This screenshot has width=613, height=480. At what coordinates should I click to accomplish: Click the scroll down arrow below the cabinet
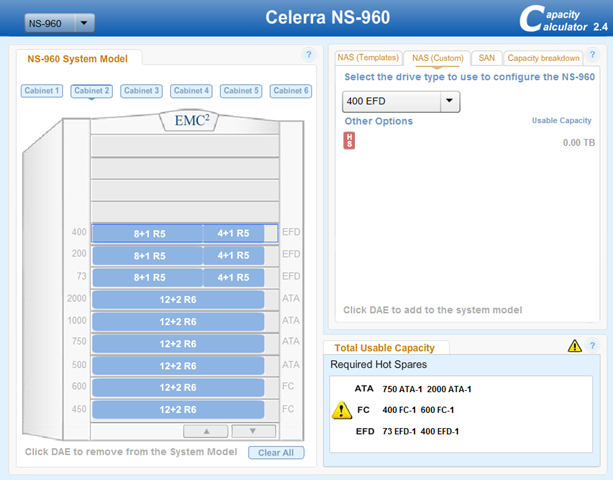(x=253, y=431)
